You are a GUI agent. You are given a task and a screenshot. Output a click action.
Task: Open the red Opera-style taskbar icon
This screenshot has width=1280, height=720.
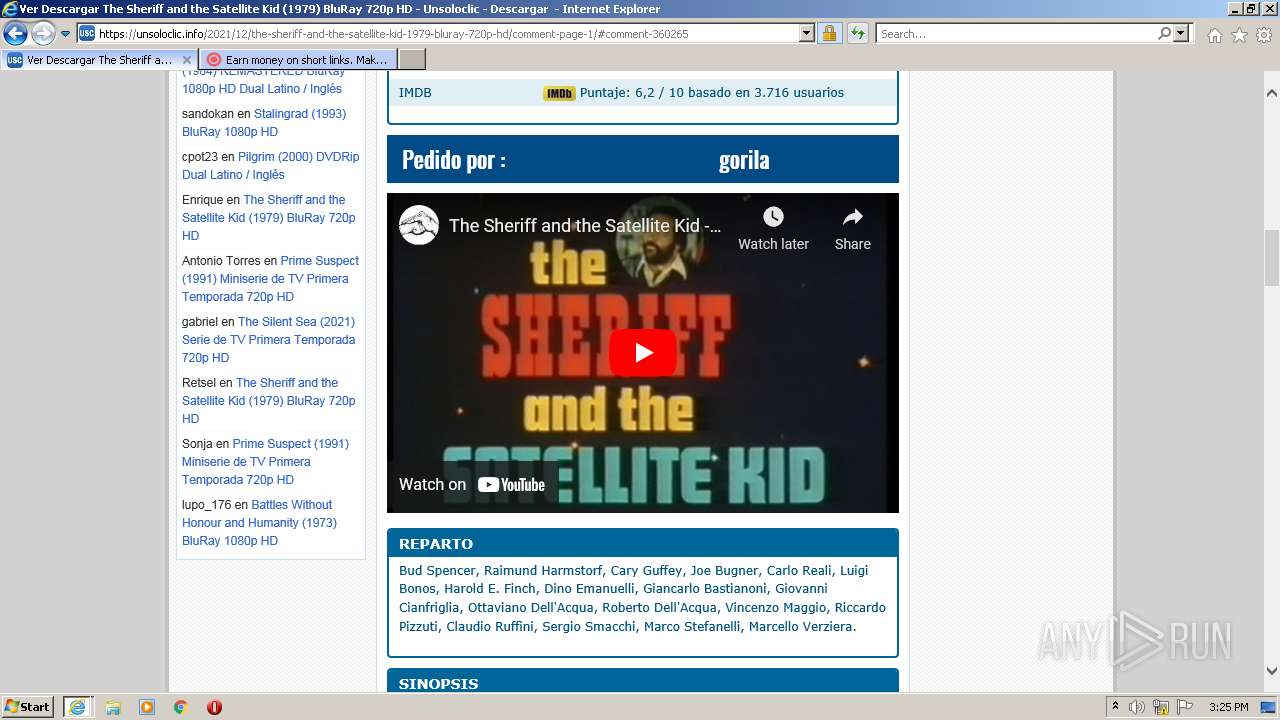(214, 707)
